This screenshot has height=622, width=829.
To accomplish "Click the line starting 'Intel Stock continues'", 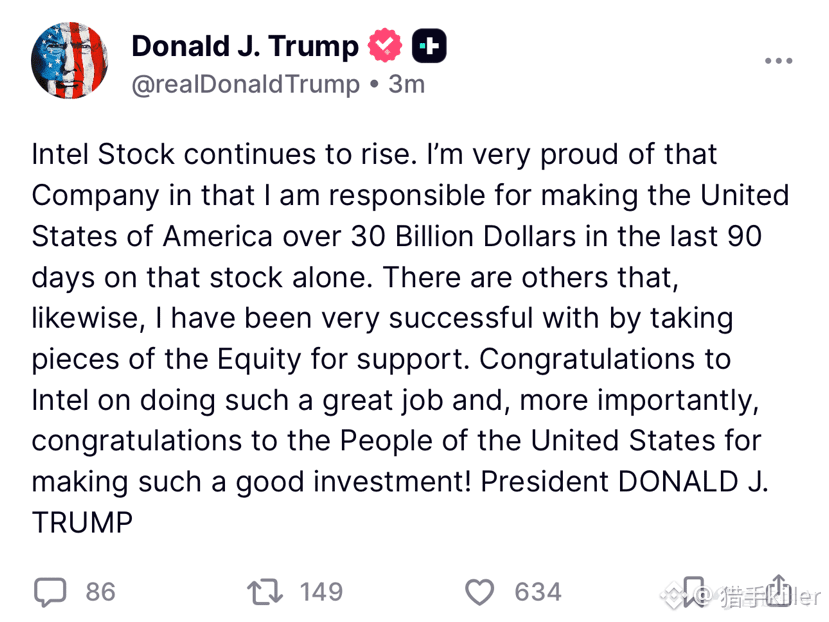I will [x=374, y=155].
